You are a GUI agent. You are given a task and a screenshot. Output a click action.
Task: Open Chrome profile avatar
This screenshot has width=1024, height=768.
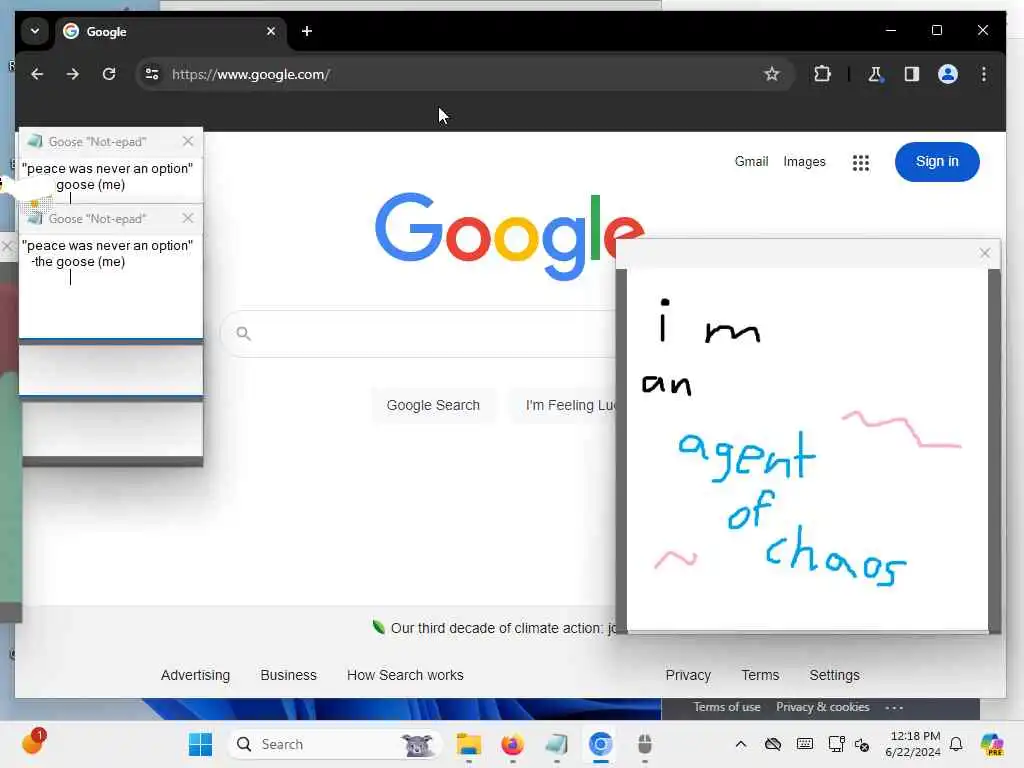(x=948, y=74)
